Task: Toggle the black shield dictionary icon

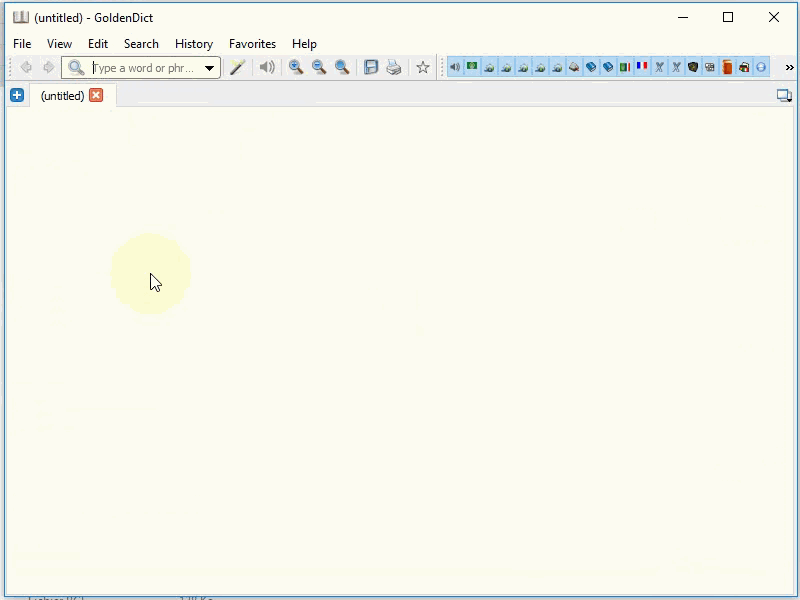Action: coord(693,67)
